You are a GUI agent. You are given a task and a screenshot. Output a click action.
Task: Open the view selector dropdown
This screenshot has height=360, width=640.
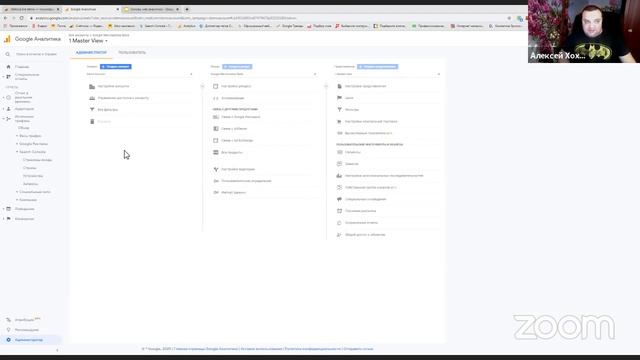pos(387,74)
